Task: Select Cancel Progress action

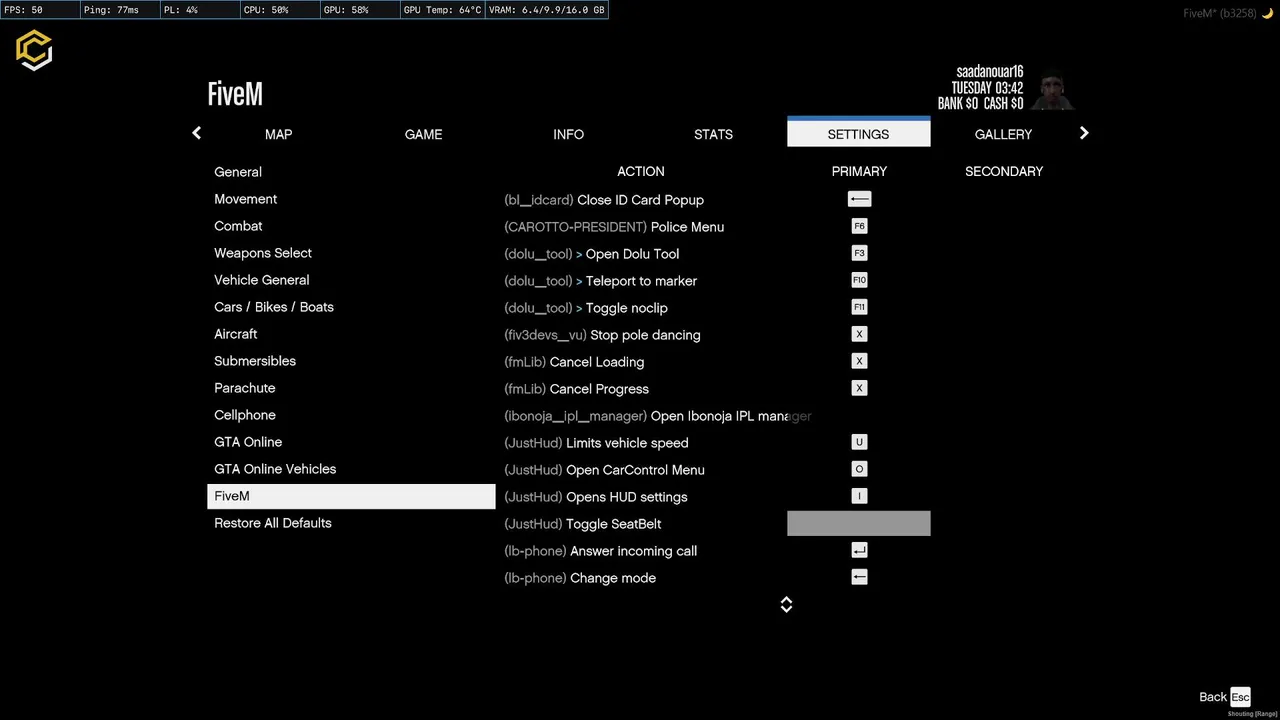Action: pos(577,389)
